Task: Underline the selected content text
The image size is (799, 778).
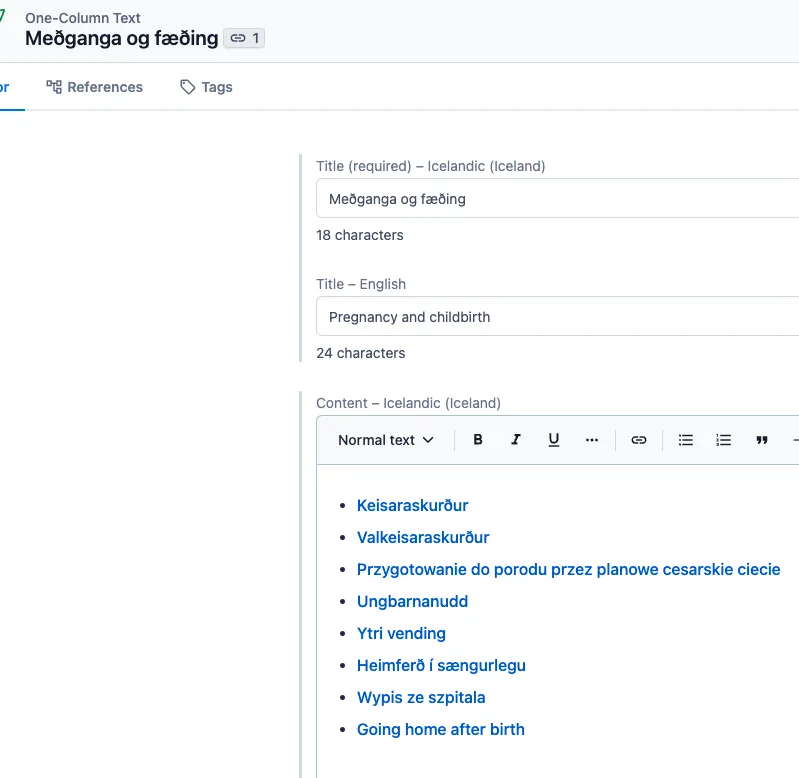Action: tap(554, 440)
